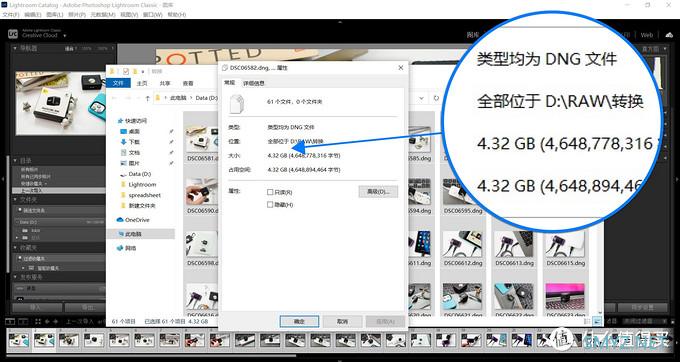Viewport: 680px width, 362px height.
Task: Select OneDrive in Explorer sidebar
Action: pyautogui.click(x=133, y=220)
